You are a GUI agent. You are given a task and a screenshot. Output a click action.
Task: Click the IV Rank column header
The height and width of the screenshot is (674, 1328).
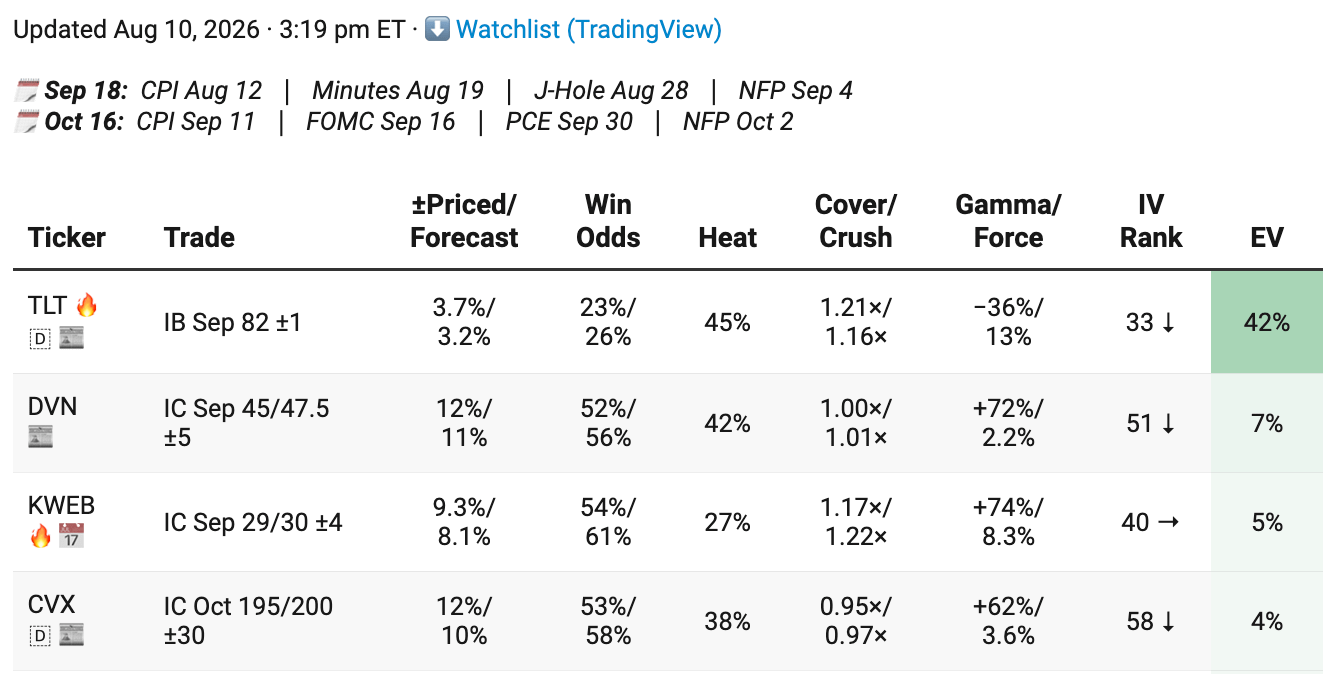coord(1151,221)
